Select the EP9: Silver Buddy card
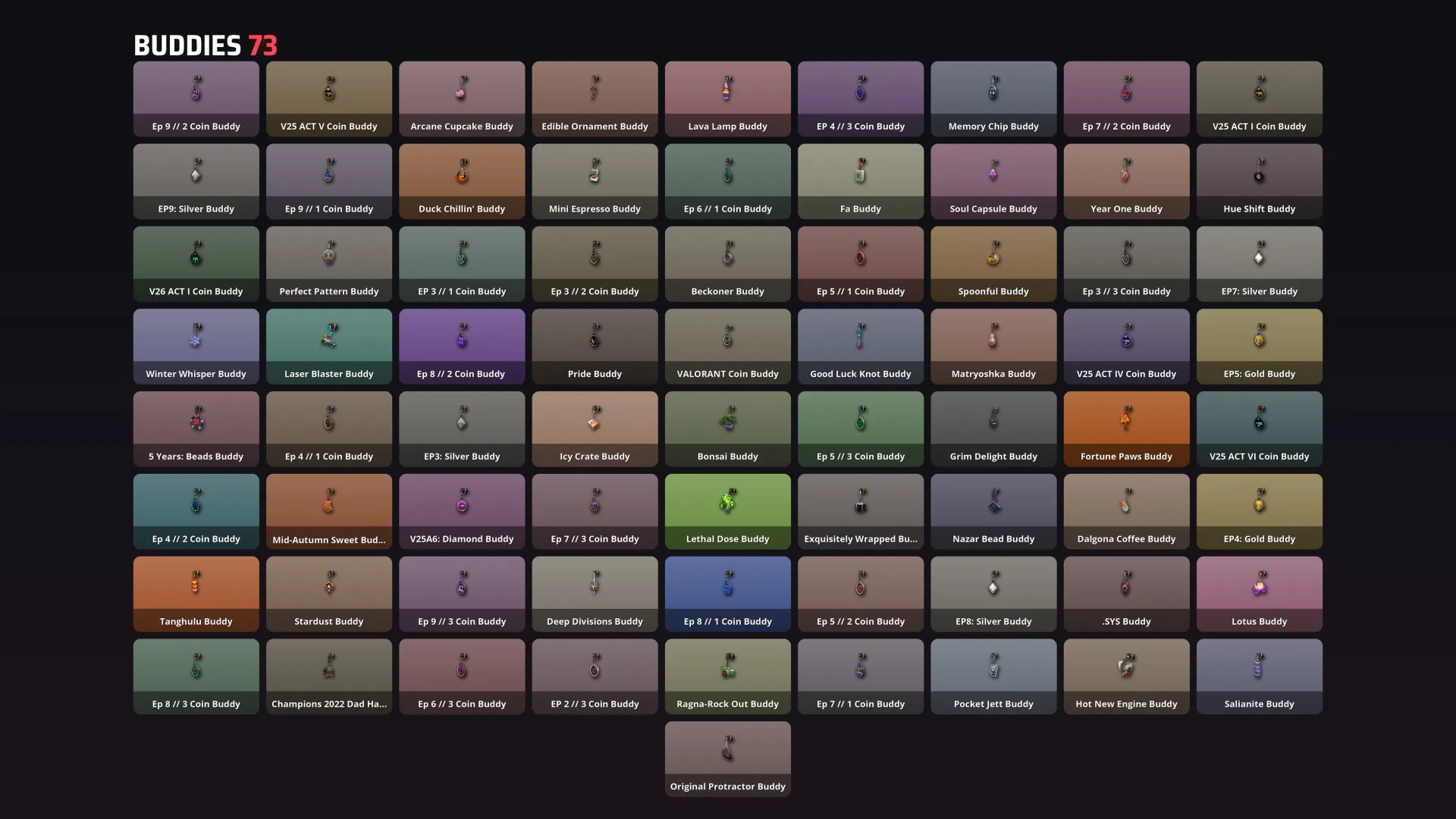Screen dimensions: 1456x819 click(196, 181)
